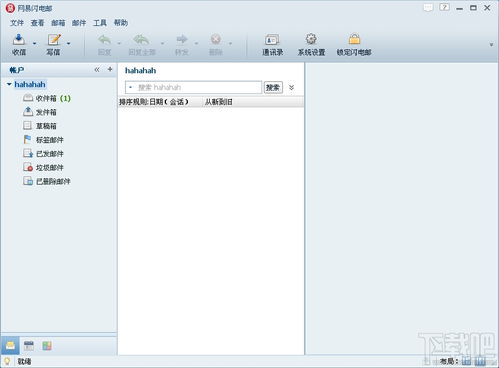Click the question mark help icon in title bar
Screen dimensions: 499x368
[x=444, y=7]
